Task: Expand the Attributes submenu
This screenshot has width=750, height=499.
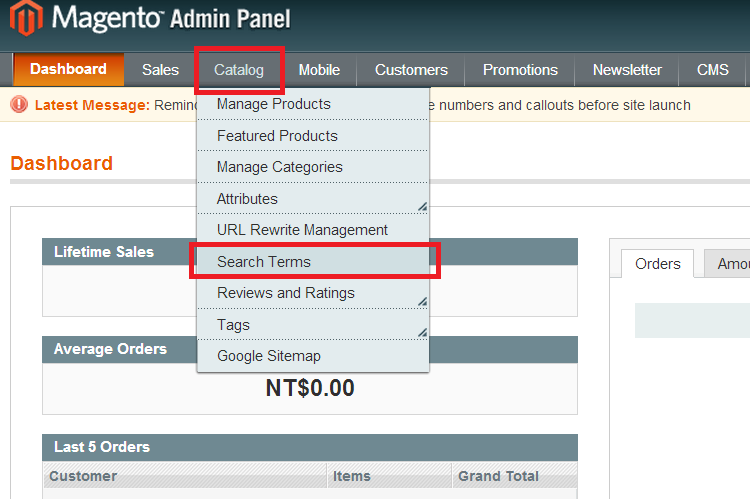Action: (247, 199)
